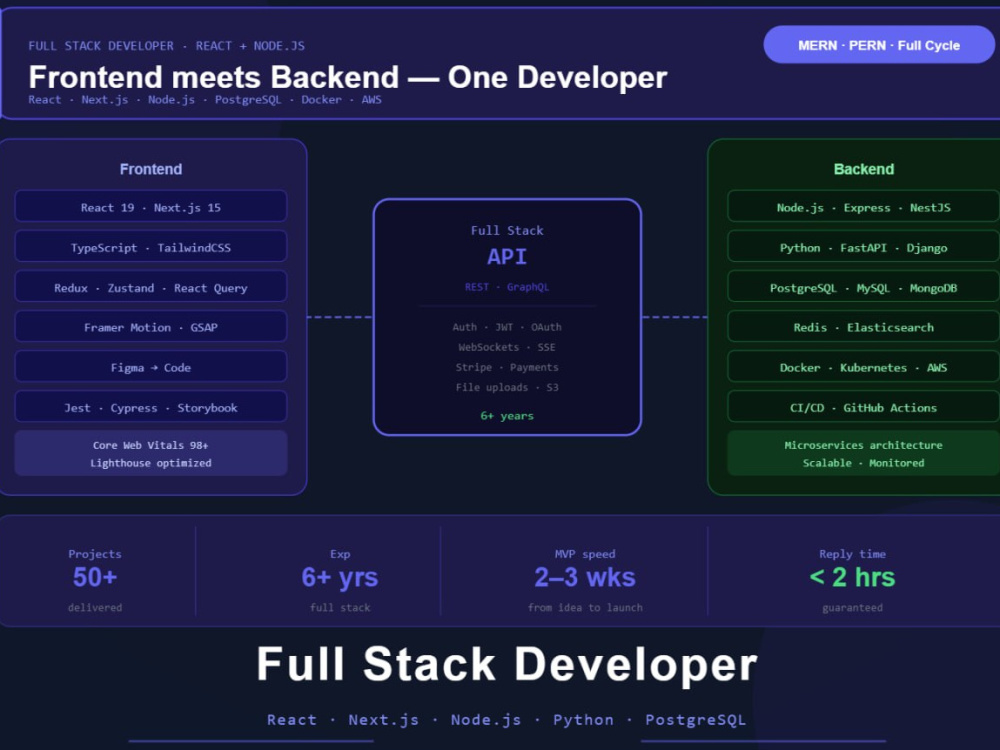Screen dimensions: 1000x750
Task: Click the '2–3 wks' MVP speed stat
Action: pyautogui.click(x=585, y=577)
